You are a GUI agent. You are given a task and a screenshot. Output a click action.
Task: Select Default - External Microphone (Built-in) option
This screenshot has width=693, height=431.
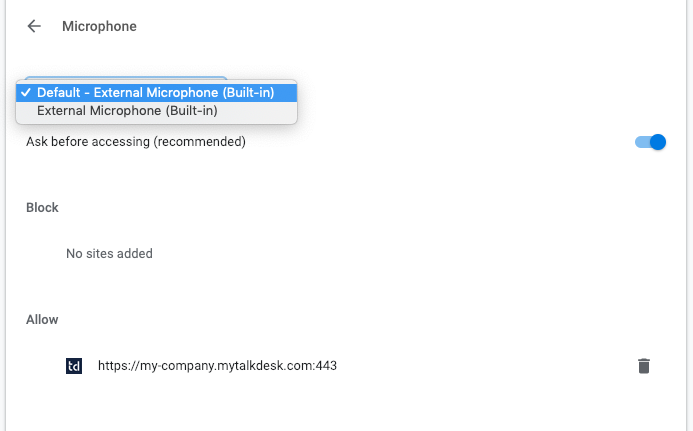[x=156, y=93]
